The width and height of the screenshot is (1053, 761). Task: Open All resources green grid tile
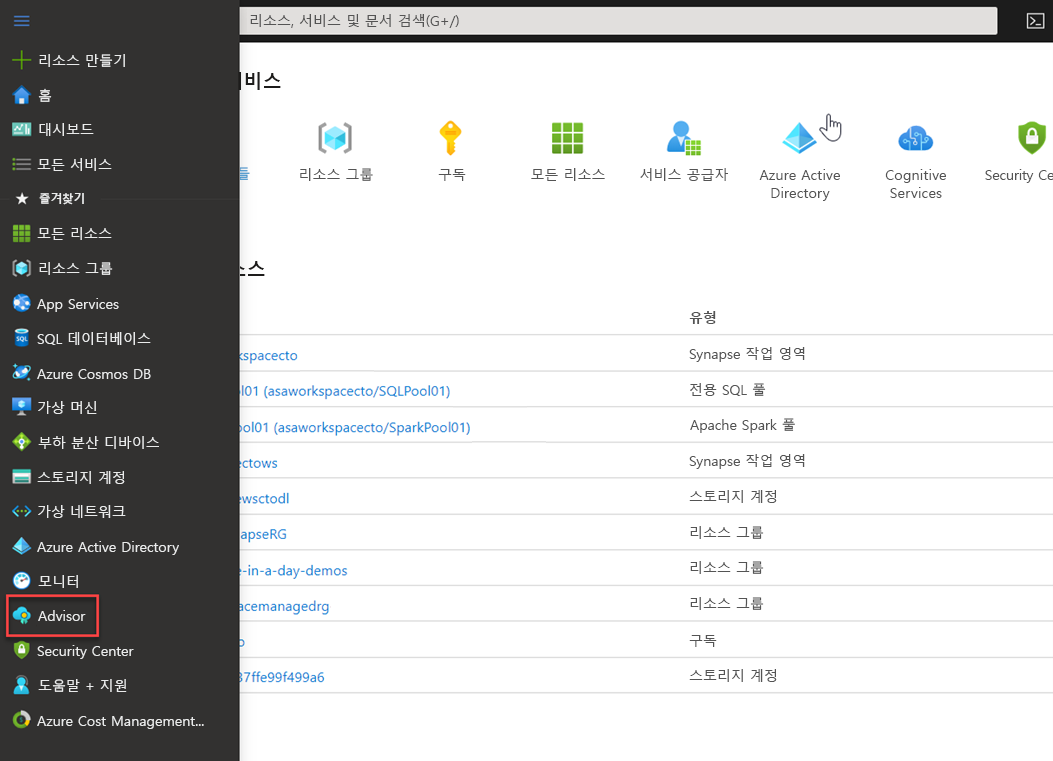coord(567,152)
